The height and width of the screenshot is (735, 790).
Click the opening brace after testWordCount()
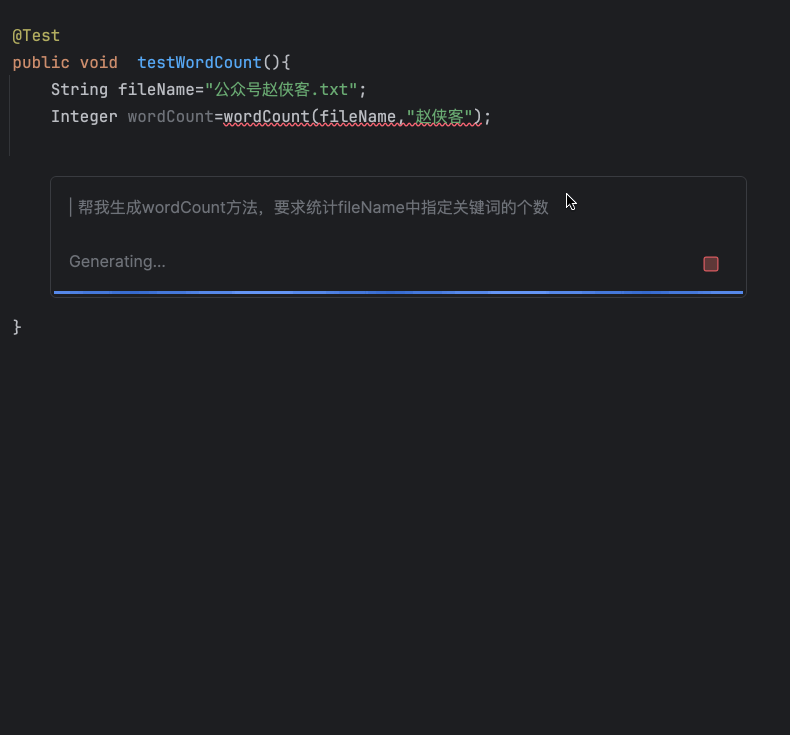click(286, 63)
